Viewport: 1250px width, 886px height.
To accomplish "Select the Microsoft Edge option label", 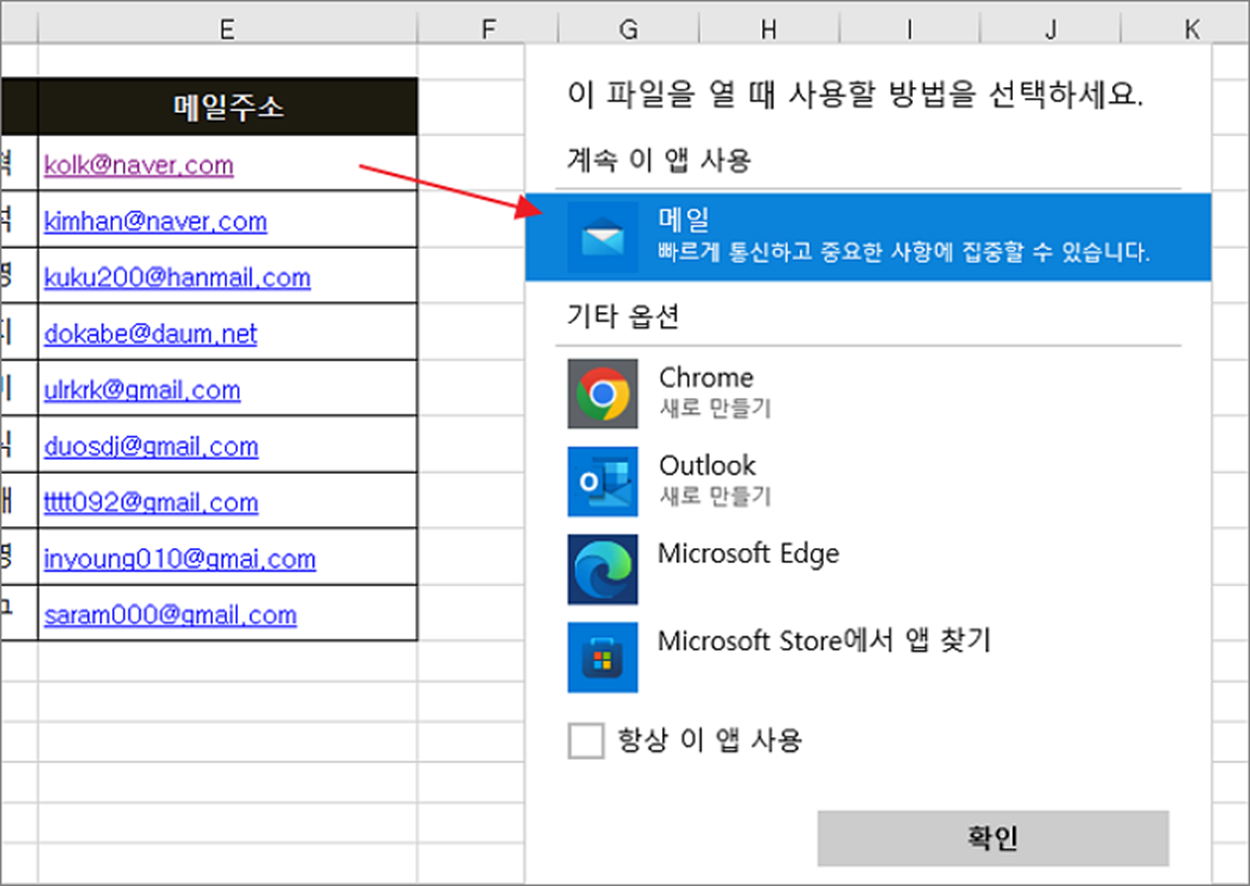I will tap(748, 553).
